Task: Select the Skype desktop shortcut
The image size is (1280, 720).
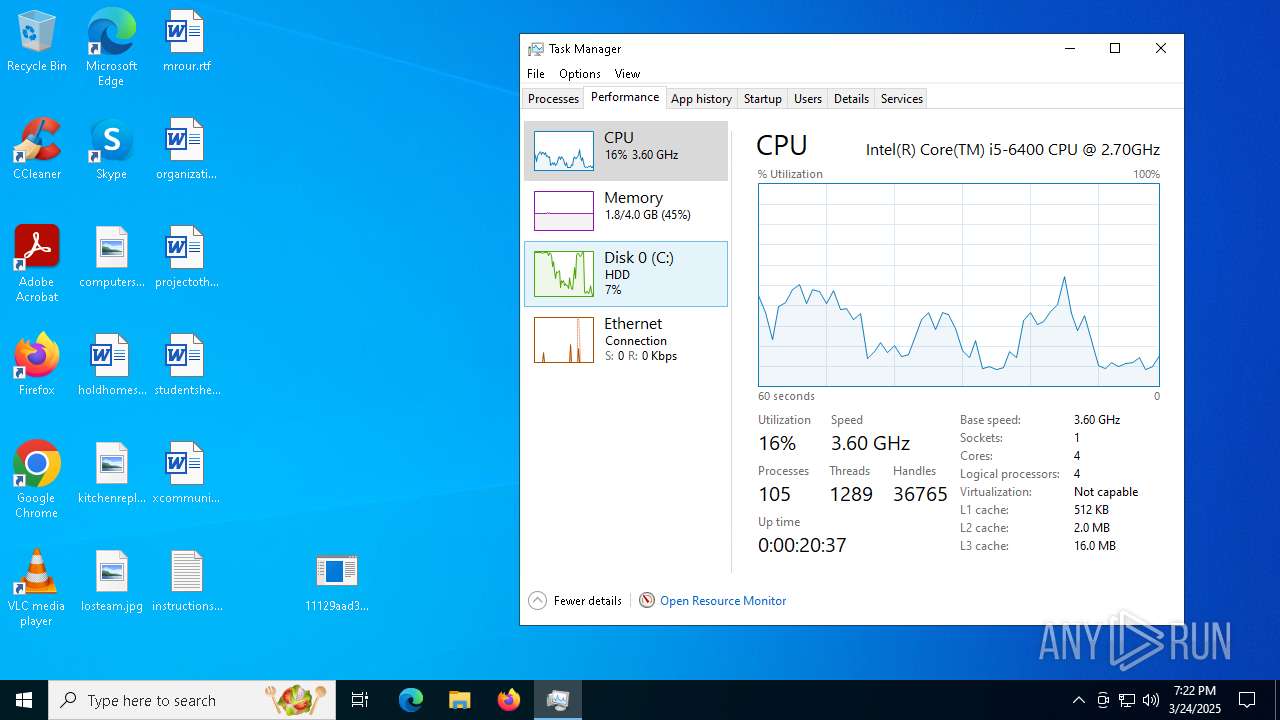Action: (x=111, y=150)
